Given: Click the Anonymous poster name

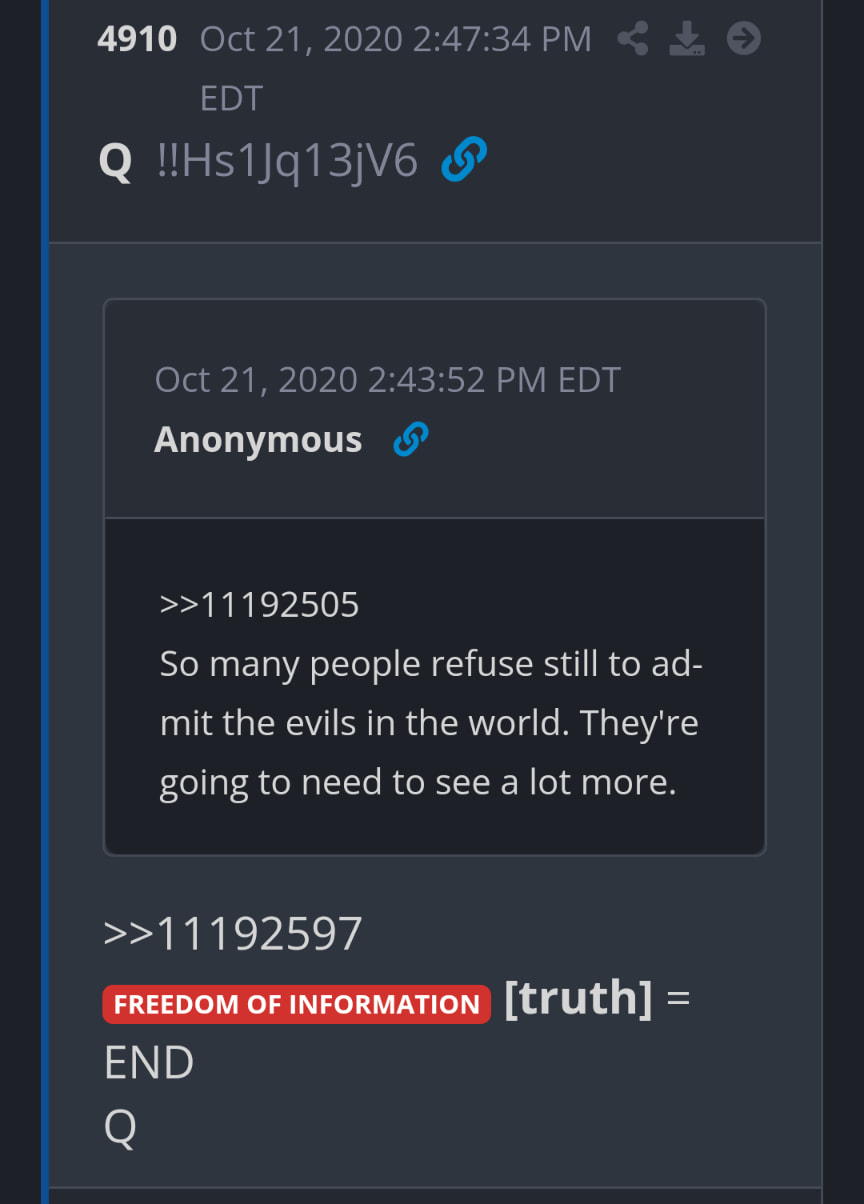Looking at the screenshot, I should tap(258, 439).
